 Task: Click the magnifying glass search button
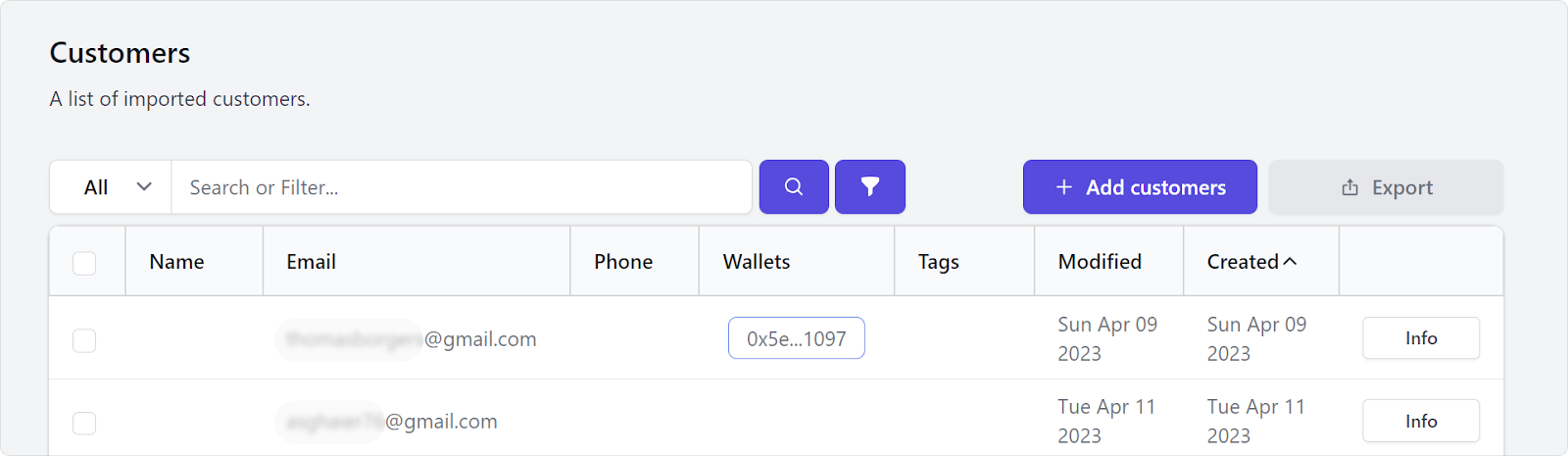pos(794,186)
